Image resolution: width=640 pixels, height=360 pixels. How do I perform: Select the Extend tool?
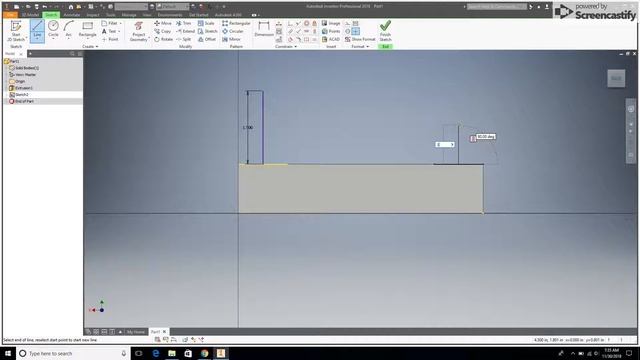[185, 31]
